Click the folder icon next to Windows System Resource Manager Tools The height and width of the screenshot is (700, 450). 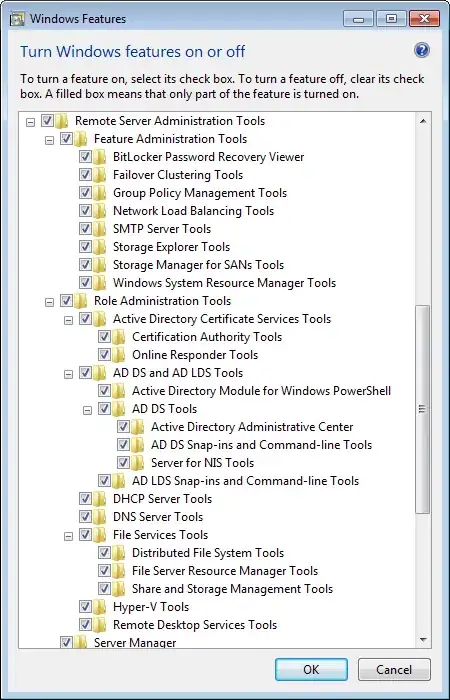click(x=100, y=283)
